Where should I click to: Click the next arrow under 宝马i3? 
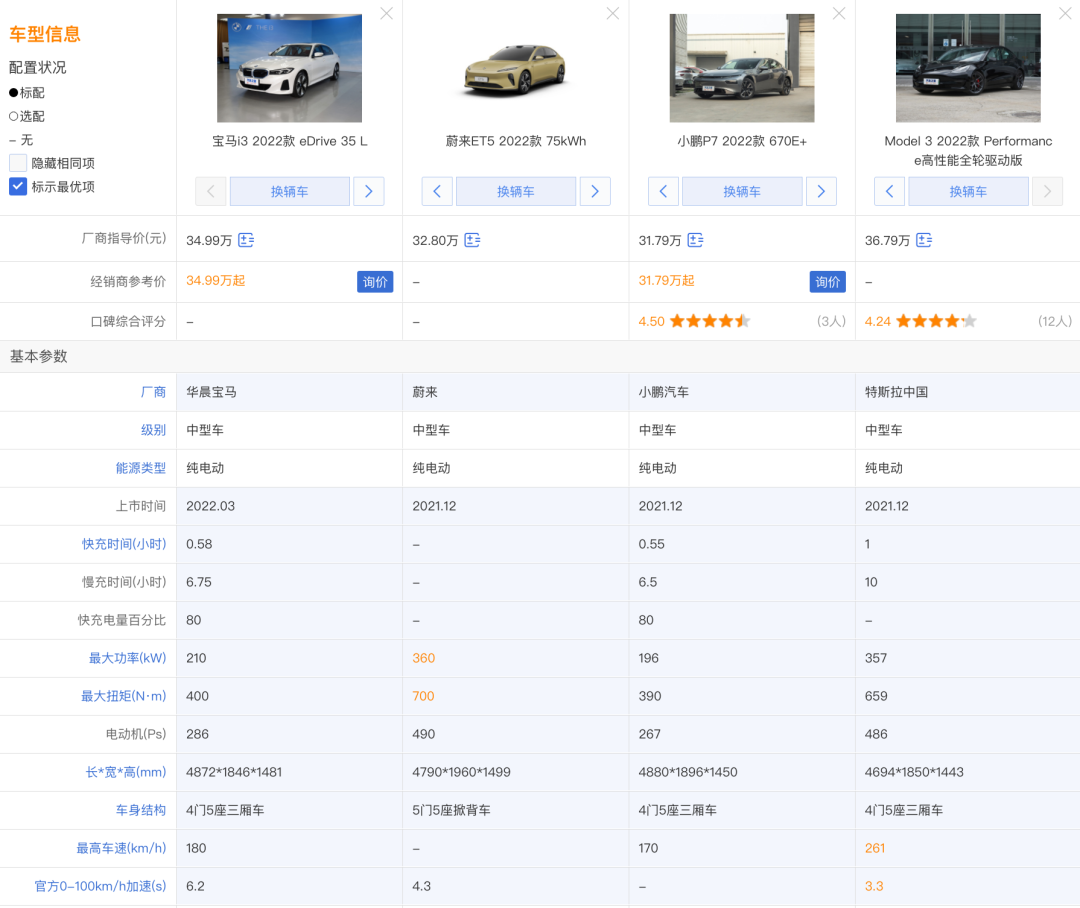pos(368,192)
